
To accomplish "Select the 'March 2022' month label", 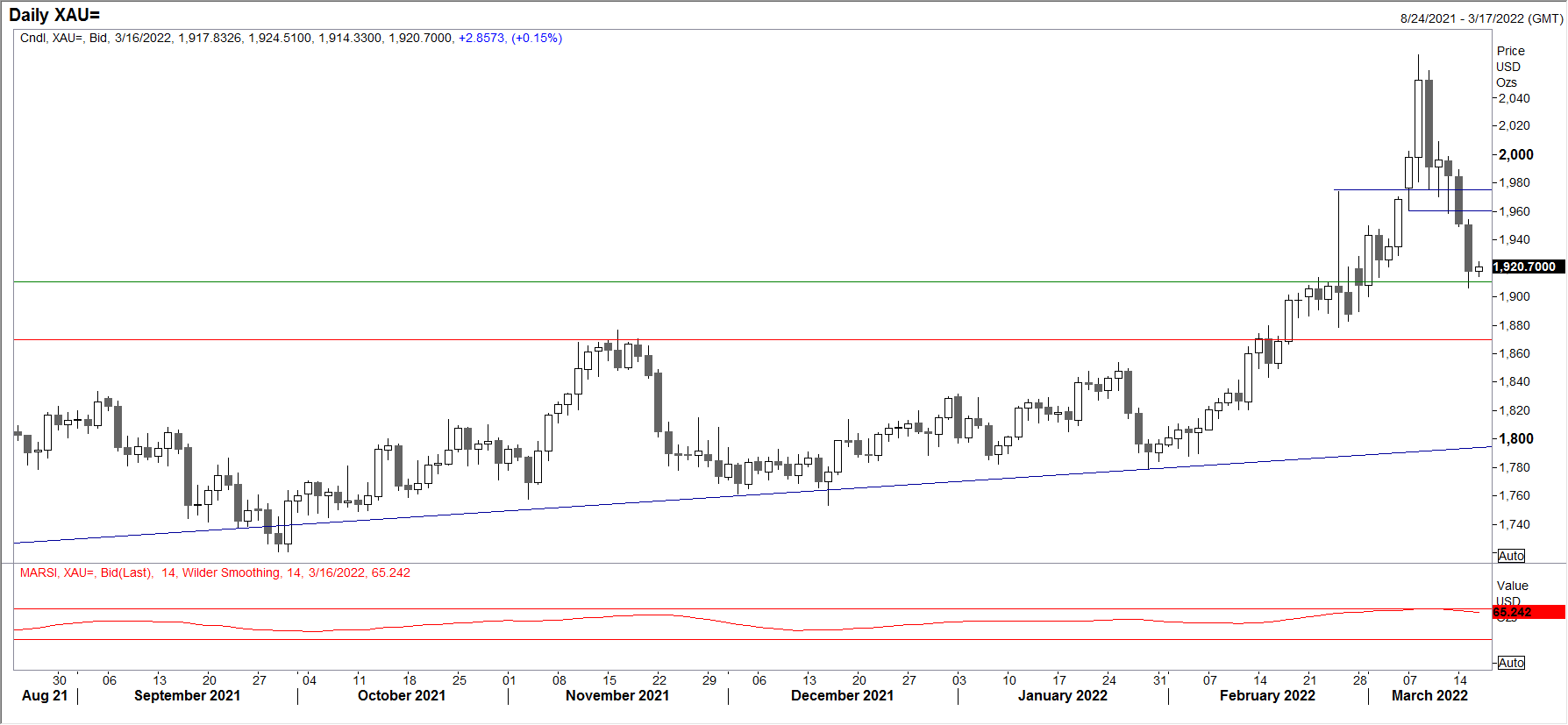I will tap(1430, 695).
